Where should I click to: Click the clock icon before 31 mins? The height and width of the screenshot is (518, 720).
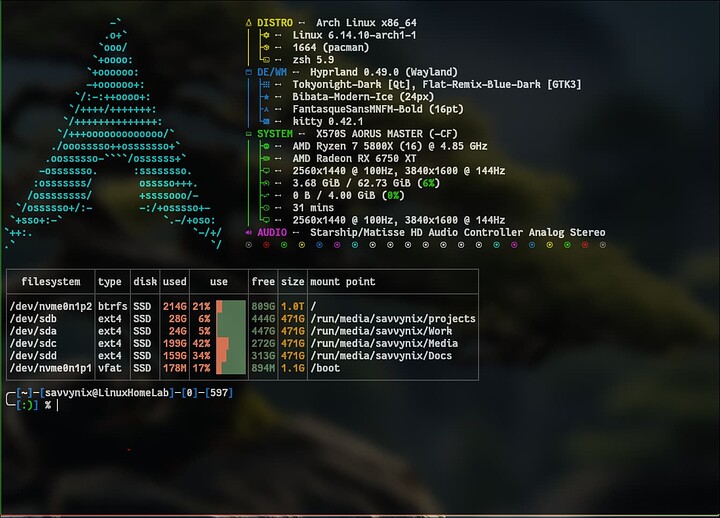point(266,208)
